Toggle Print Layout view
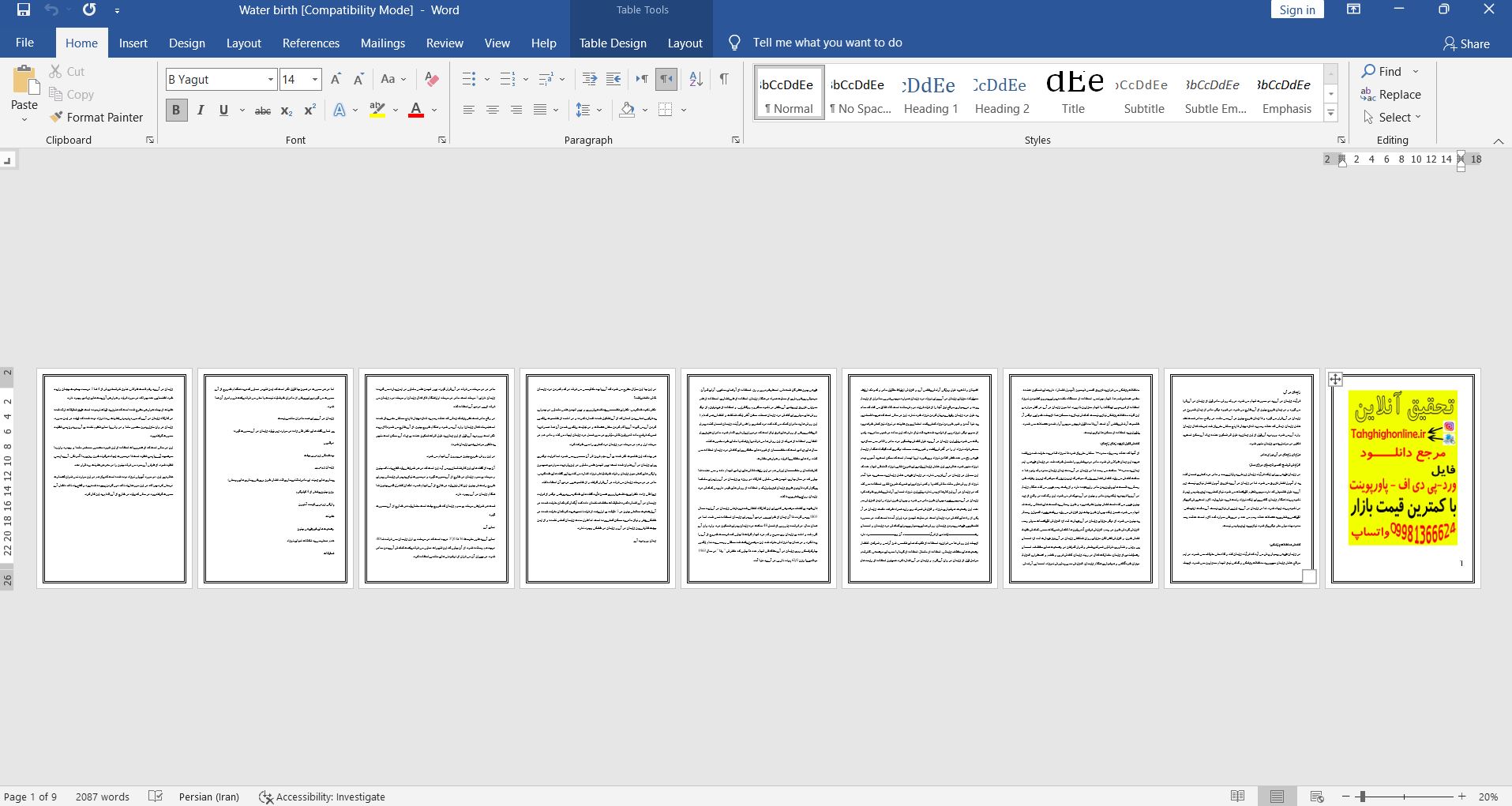The height and width of the screenshot is (806, 1512). pos(1277,797)
